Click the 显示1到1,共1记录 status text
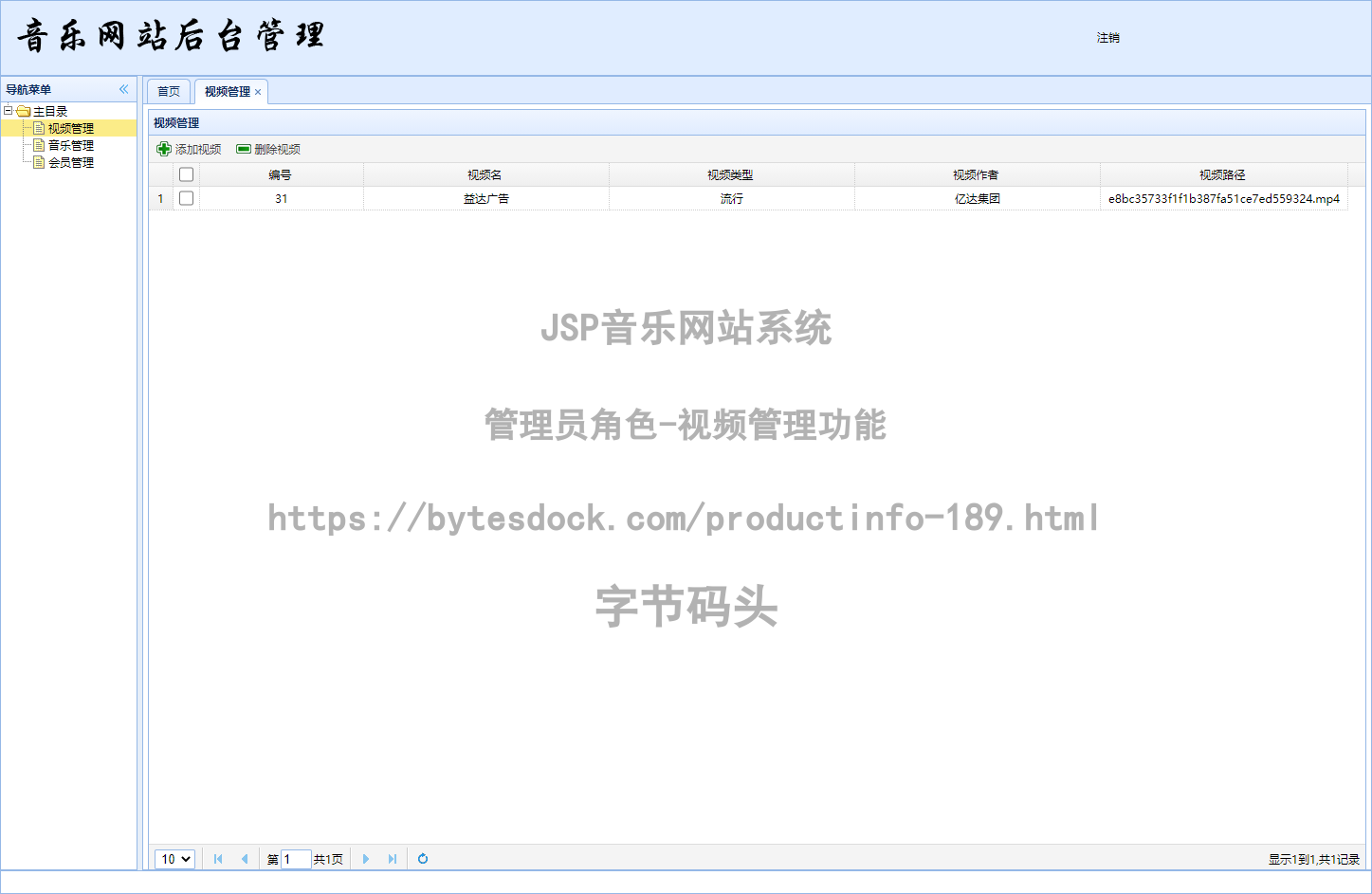Screen dimensions: 1372x894 [x=1314, y=860]
